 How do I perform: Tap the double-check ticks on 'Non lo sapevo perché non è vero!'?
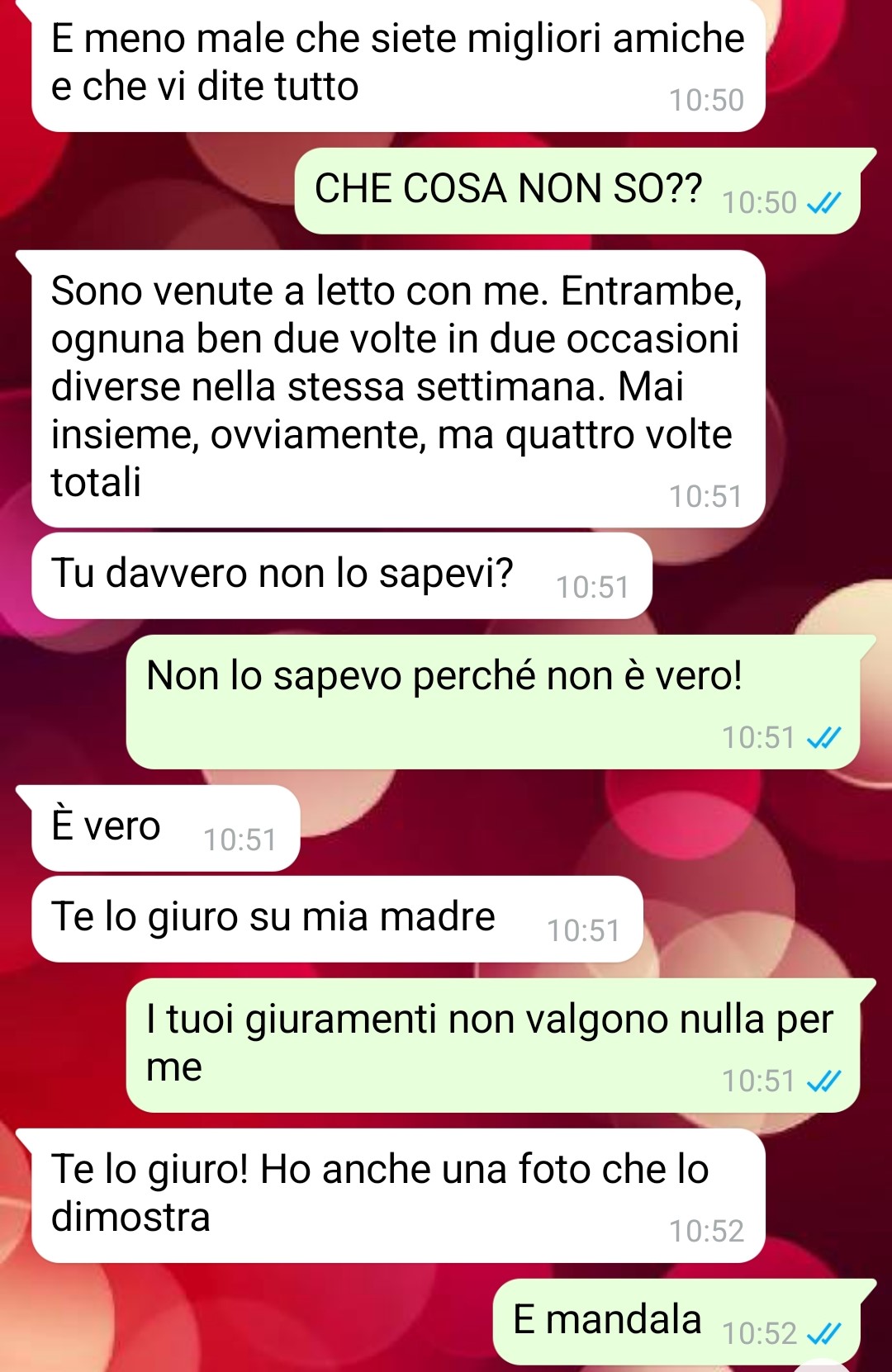point(823,737)
